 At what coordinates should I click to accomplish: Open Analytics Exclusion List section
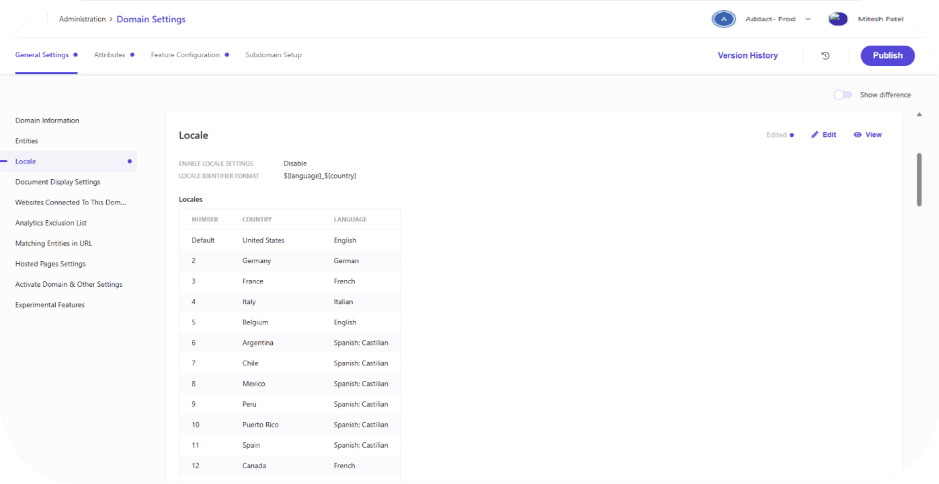tap(51, 223)
